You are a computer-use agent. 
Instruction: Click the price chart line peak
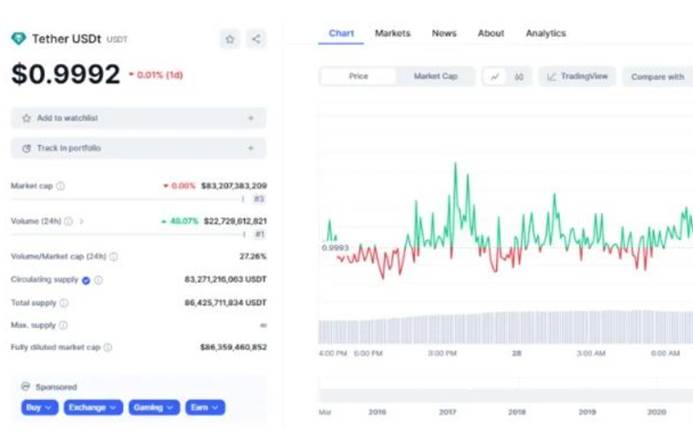455,165
